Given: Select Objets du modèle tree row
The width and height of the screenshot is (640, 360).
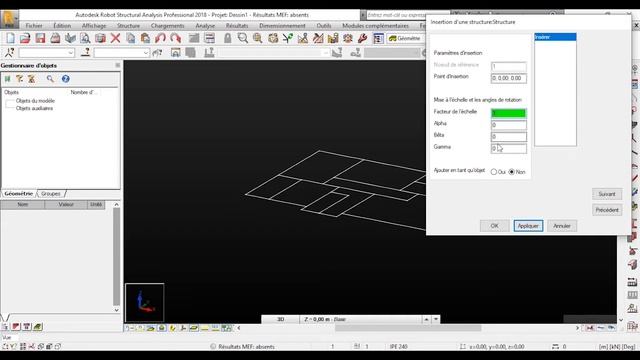Looking at the screenshot, I should tap(35, 100).
